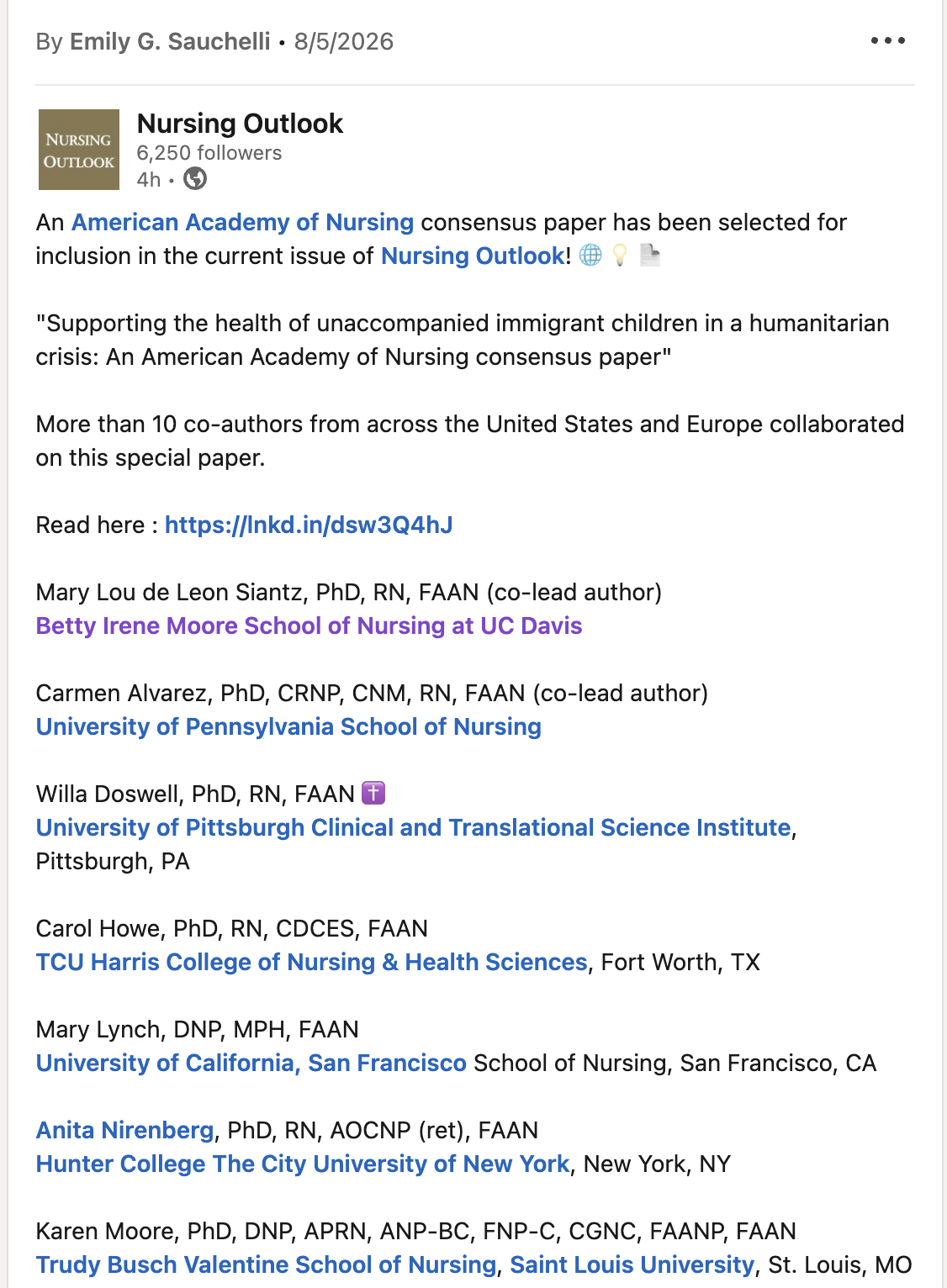Click the globe emoji after Nursing Outlook!
The image size is (947, 1288).
click(591, 256)
